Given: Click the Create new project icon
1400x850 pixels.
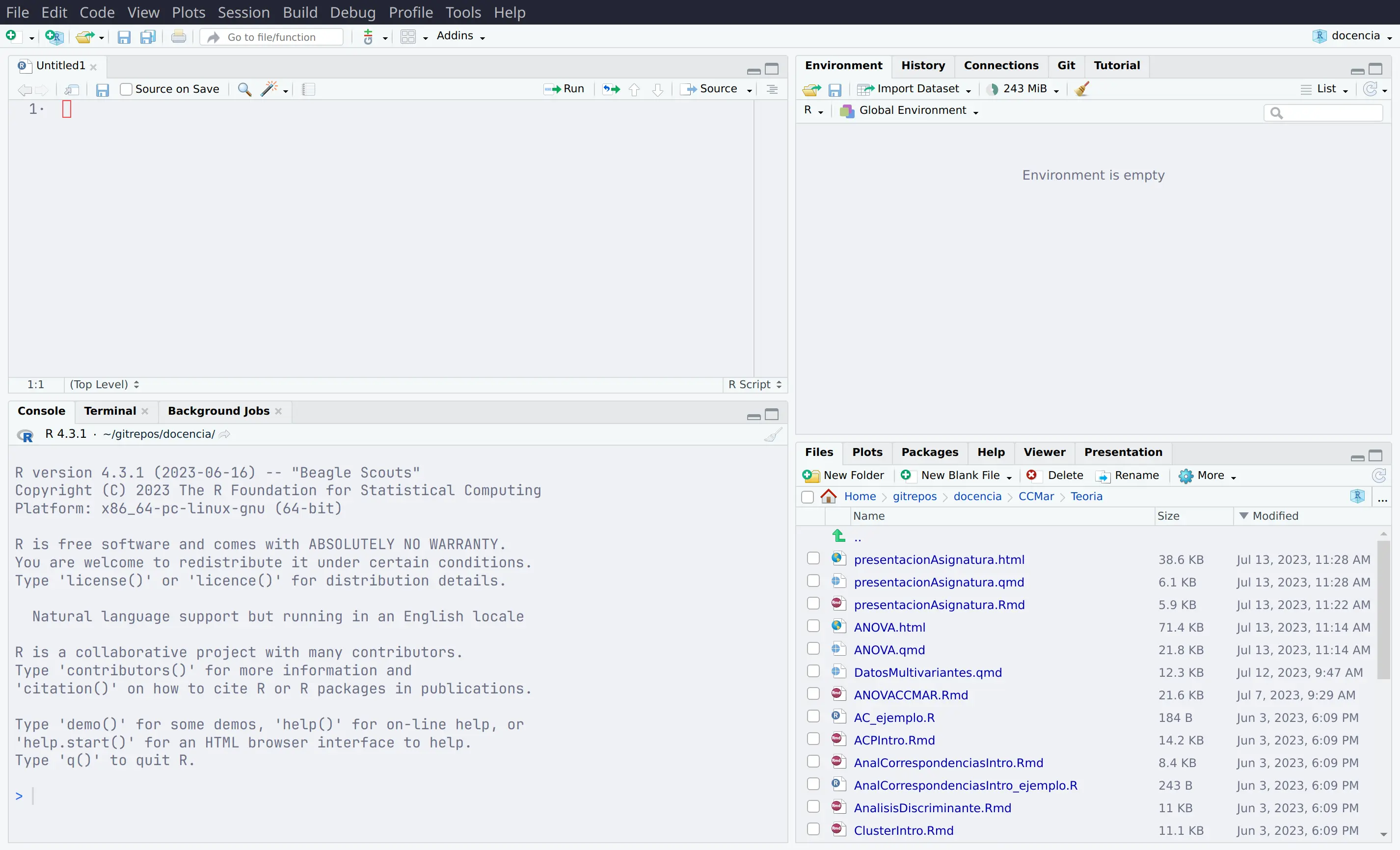Looking at the screenshot, I should point(54,37).
